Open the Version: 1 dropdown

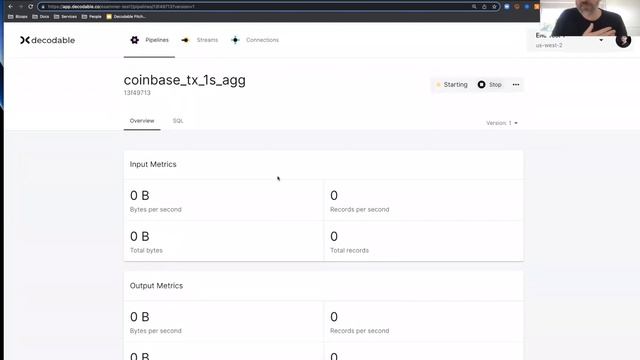point(502,123)
